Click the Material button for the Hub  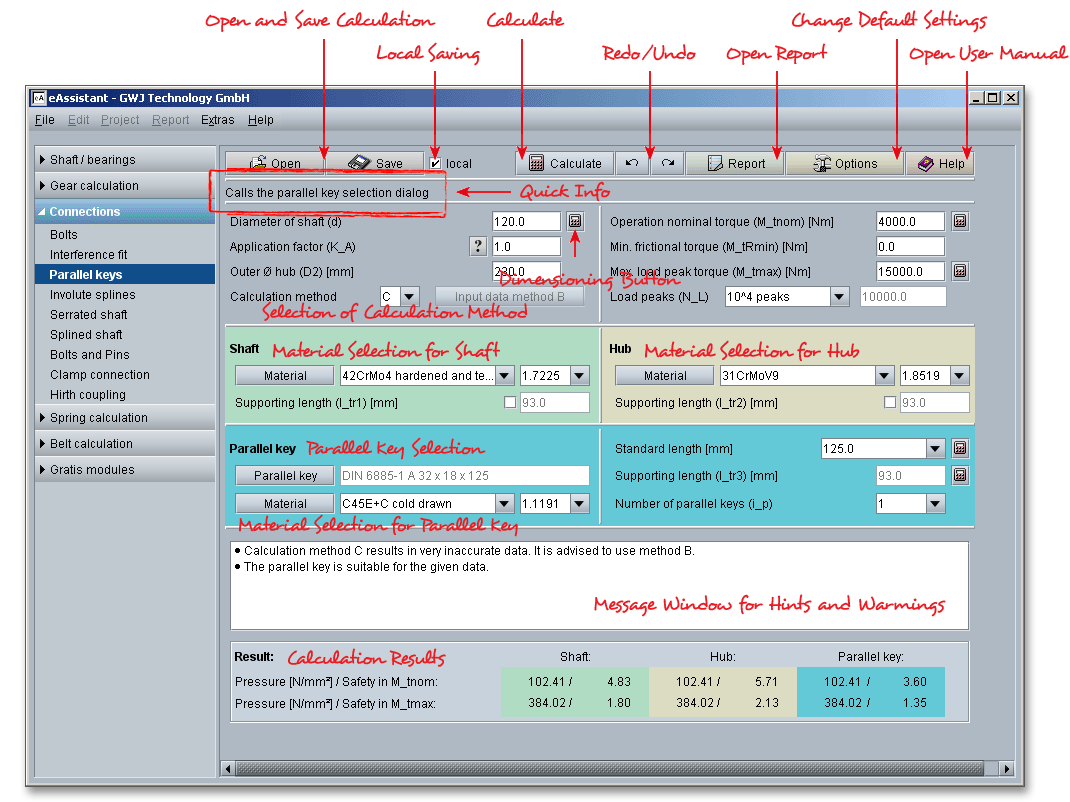pyautogui.click(x=664, y=375)
